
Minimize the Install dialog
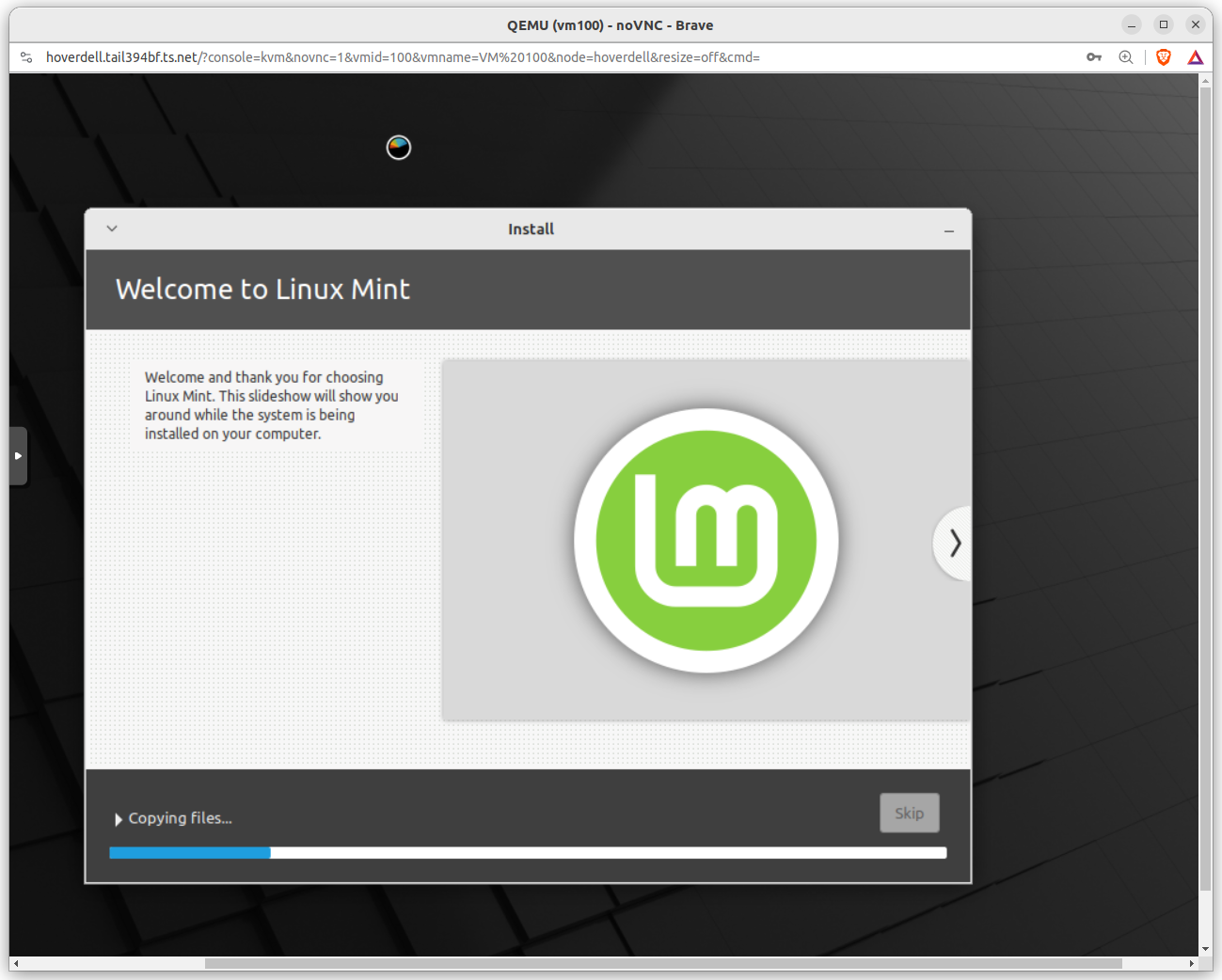click(x=948, y=230)
